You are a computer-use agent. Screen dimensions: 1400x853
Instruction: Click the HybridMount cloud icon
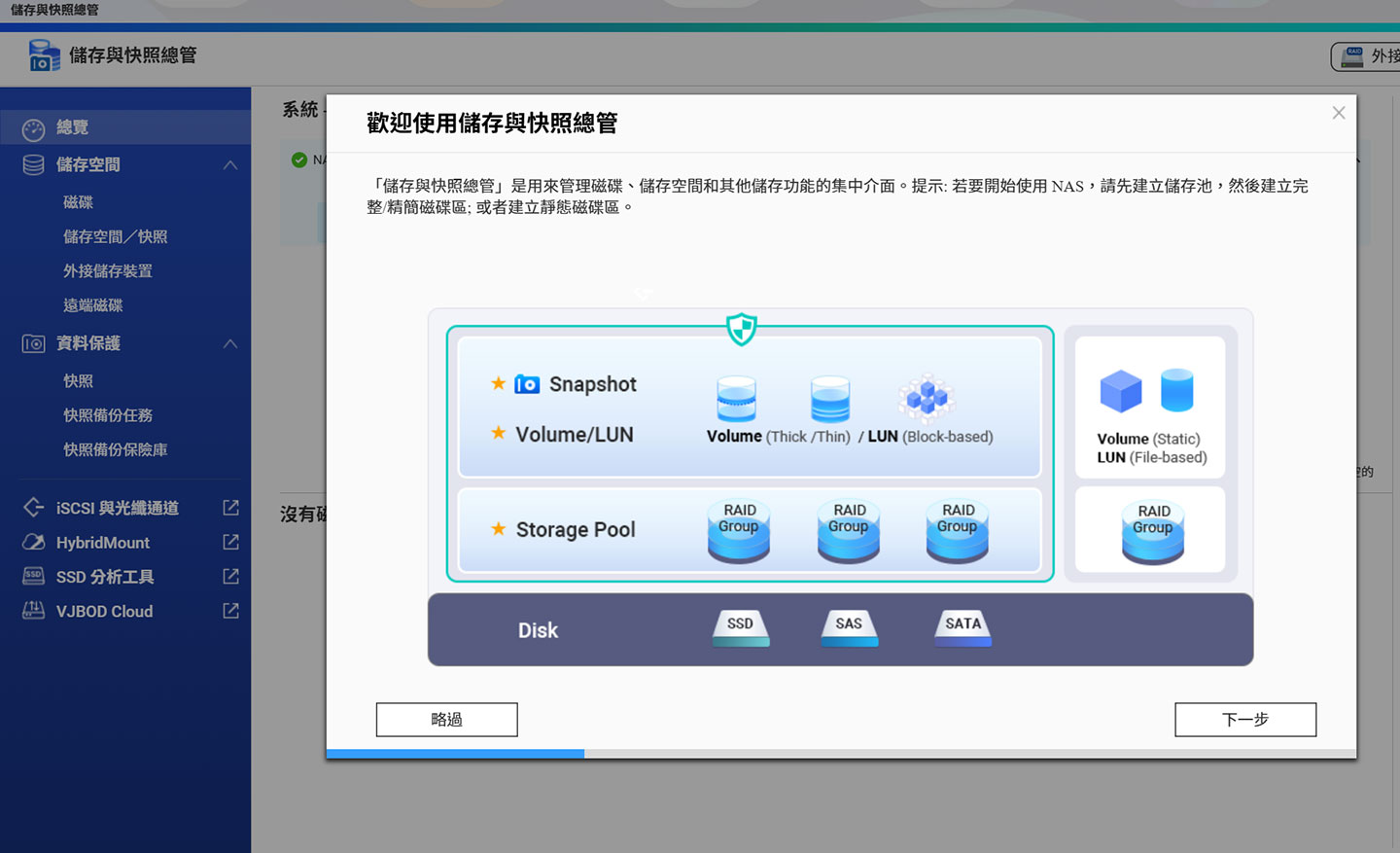pos(33,542)
